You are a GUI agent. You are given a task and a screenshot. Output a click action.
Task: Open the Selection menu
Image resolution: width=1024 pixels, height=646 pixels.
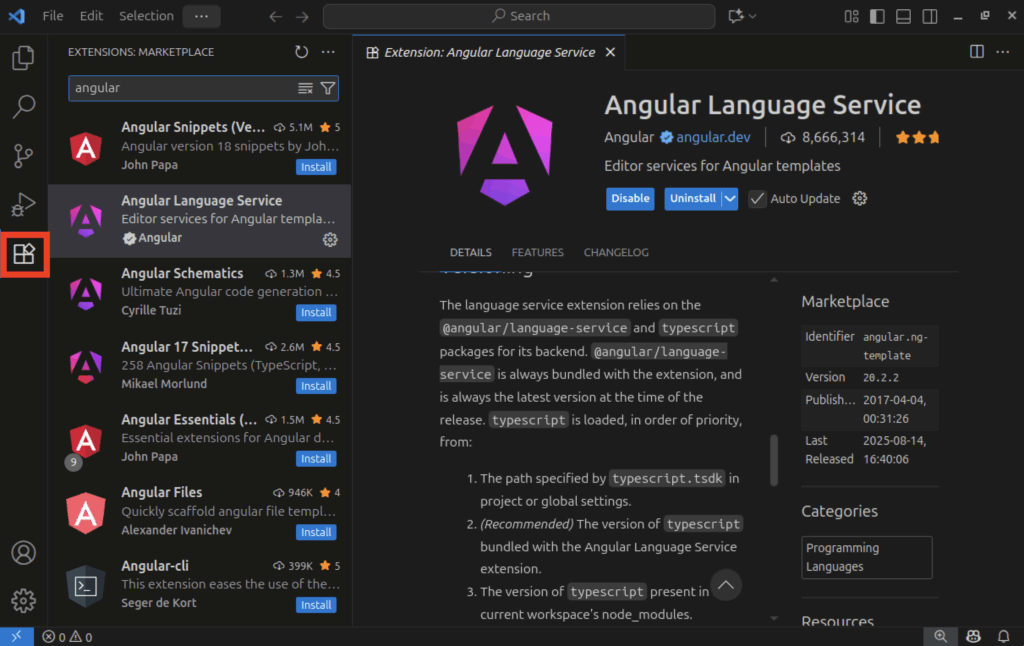point(146,16)
